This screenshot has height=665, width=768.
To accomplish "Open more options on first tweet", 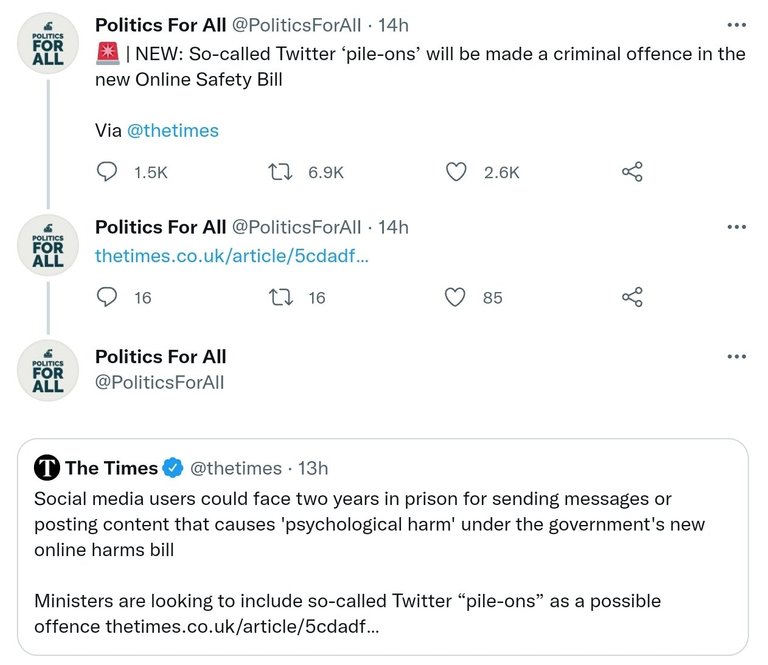I will point(737,25).
